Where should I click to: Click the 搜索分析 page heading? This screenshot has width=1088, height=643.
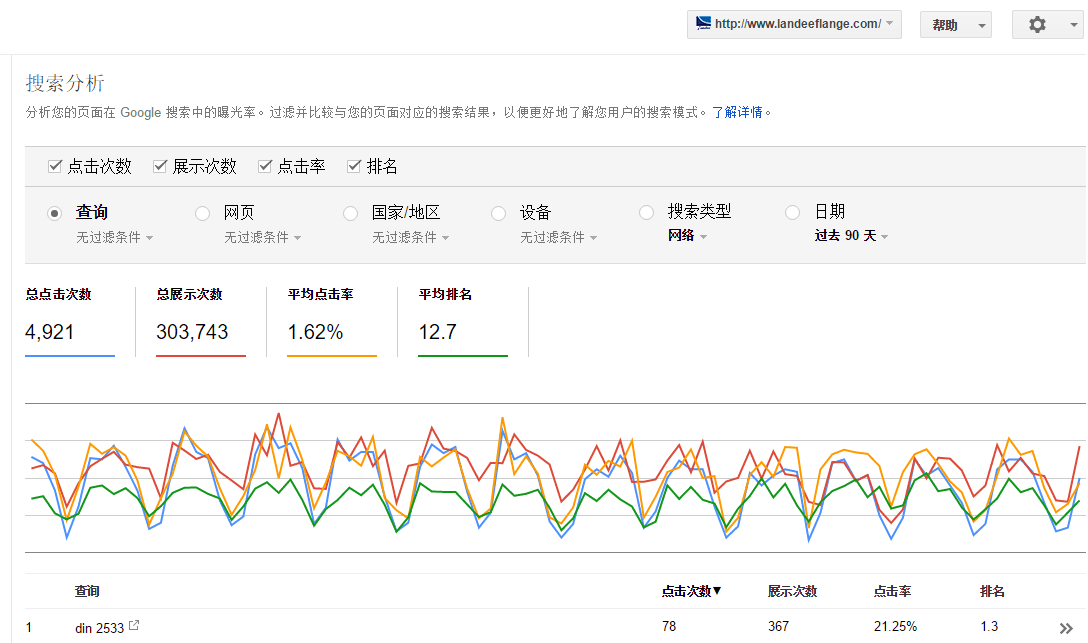click(x=65, y=83)
